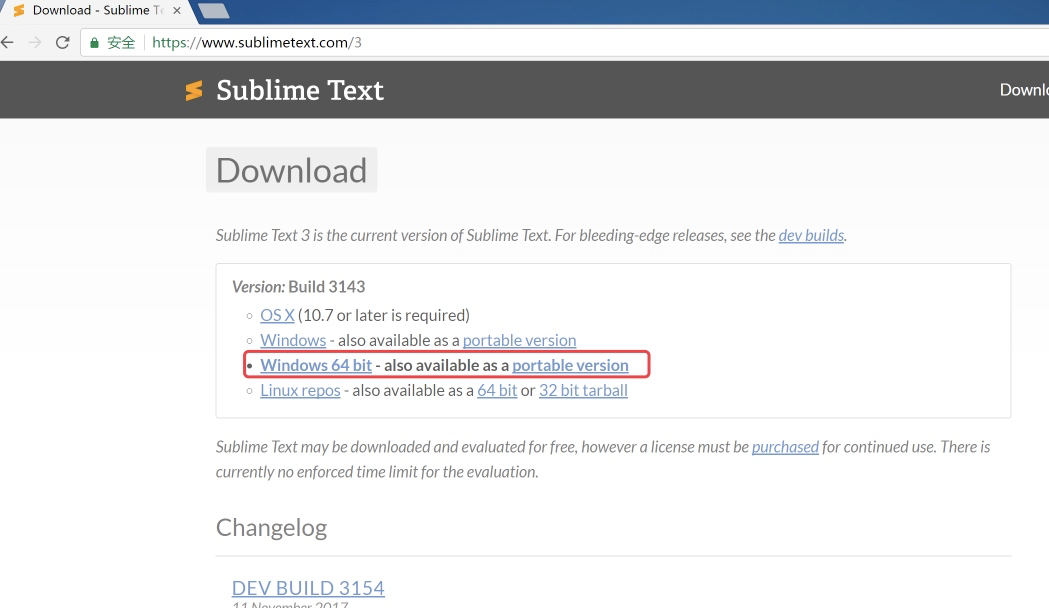Image resolution: width=1049 pixels, height=608 pixels.
Task: Follow the dev builds link
Action: tap(811, 235)
